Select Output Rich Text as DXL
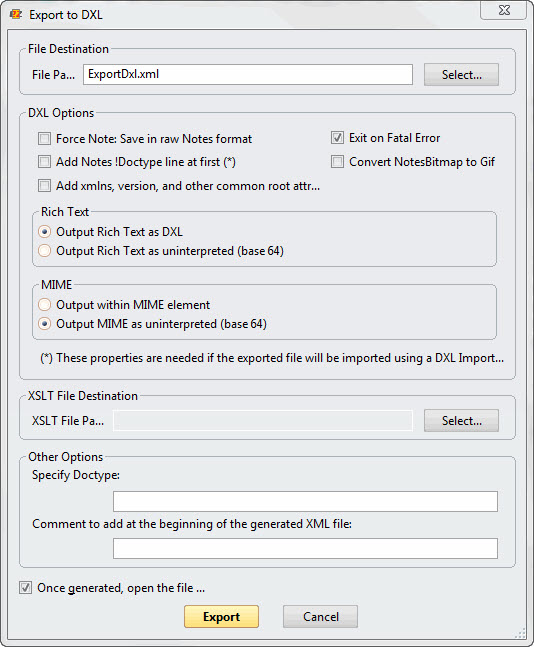Screen dimensions: 534x647 point(44,232)
